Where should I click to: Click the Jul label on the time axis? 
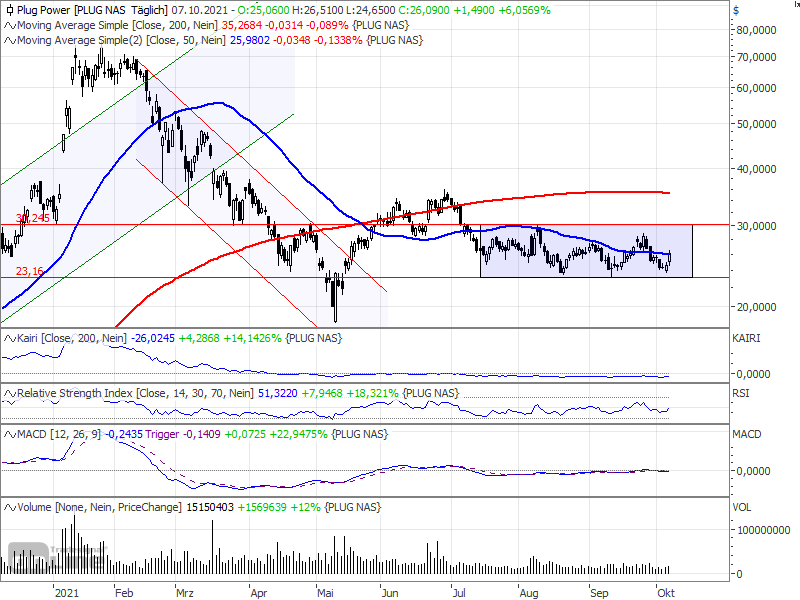click(x=459, y=593)
